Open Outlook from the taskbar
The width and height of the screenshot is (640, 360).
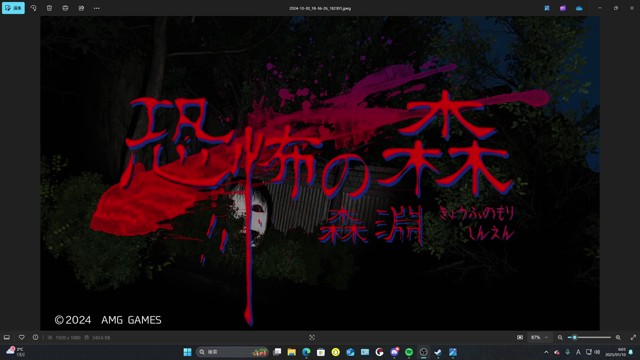tap(350, 352)
